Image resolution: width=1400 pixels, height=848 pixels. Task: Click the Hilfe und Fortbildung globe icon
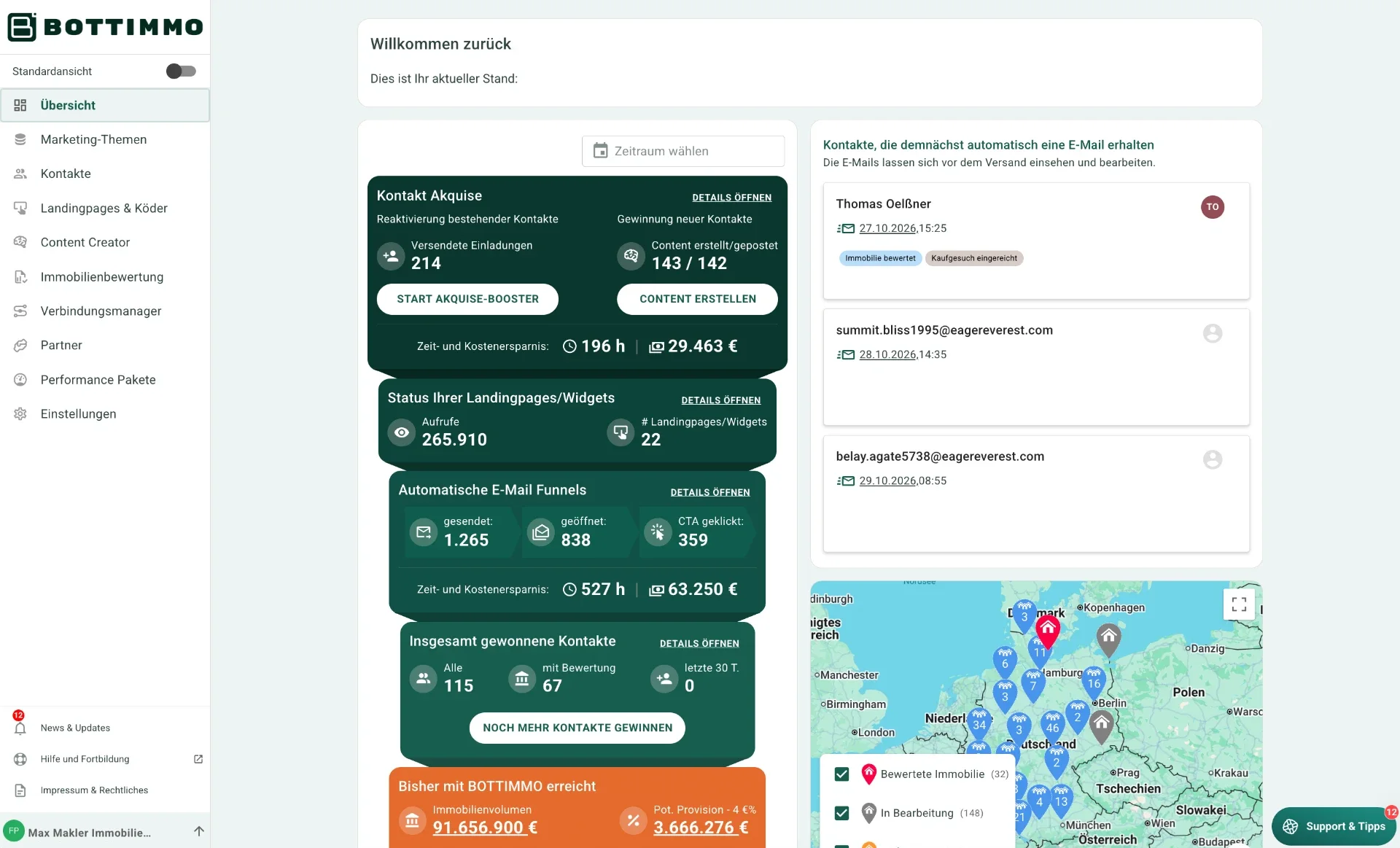(x=20, y=759)
